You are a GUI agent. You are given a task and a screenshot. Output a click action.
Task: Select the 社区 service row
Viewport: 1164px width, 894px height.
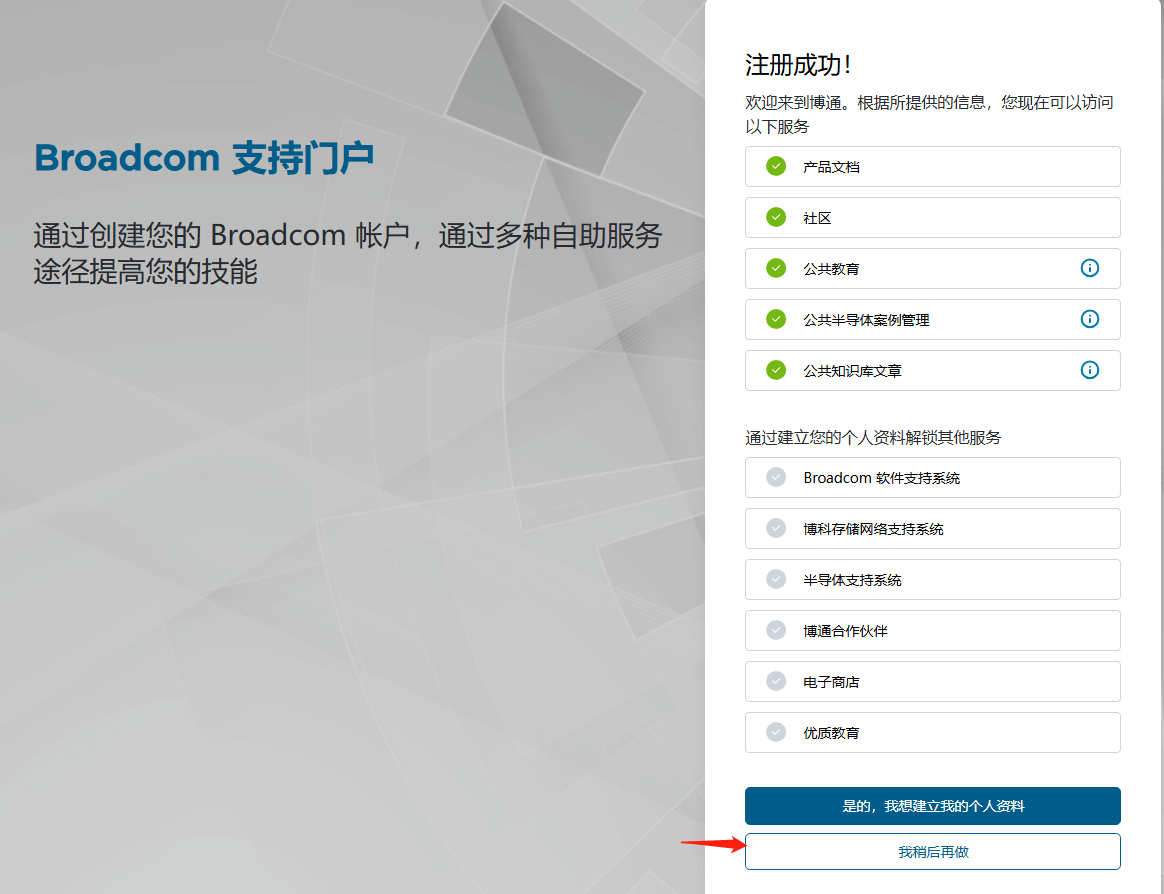click(x=932, y=217)
